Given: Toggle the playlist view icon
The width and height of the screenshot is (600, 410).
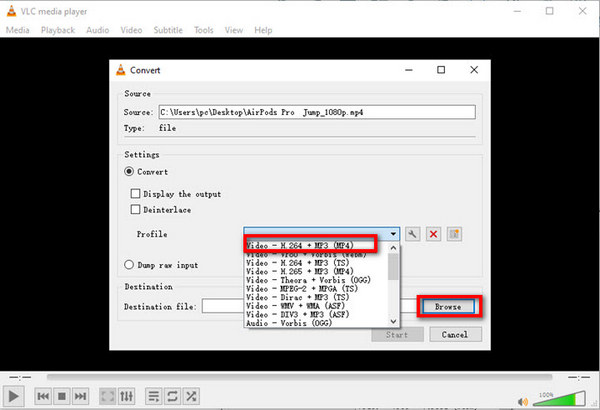Looking at the screenshot, I should pyautogui.click(x=154, y=396).
